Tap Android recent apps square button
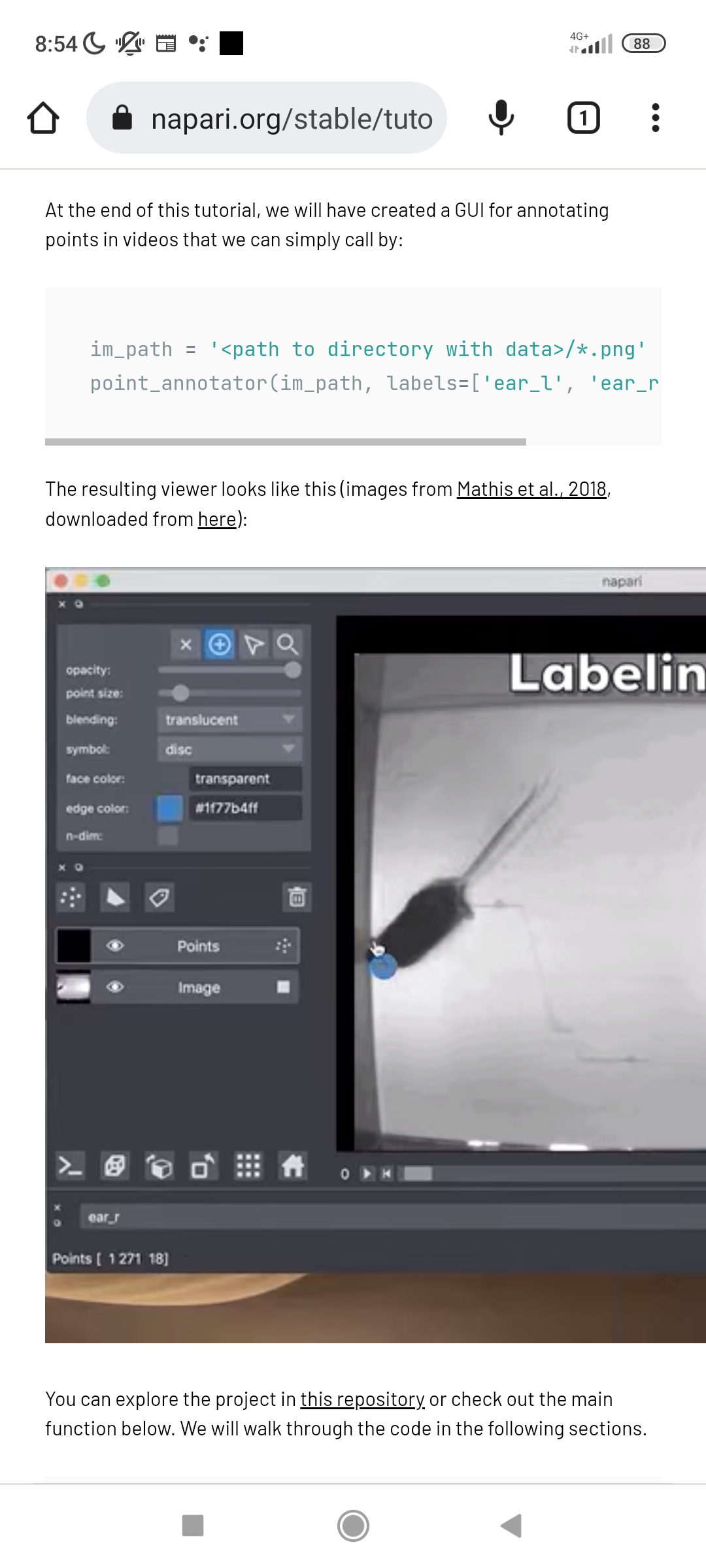Screen dimensions: 706x1568 193,1526
